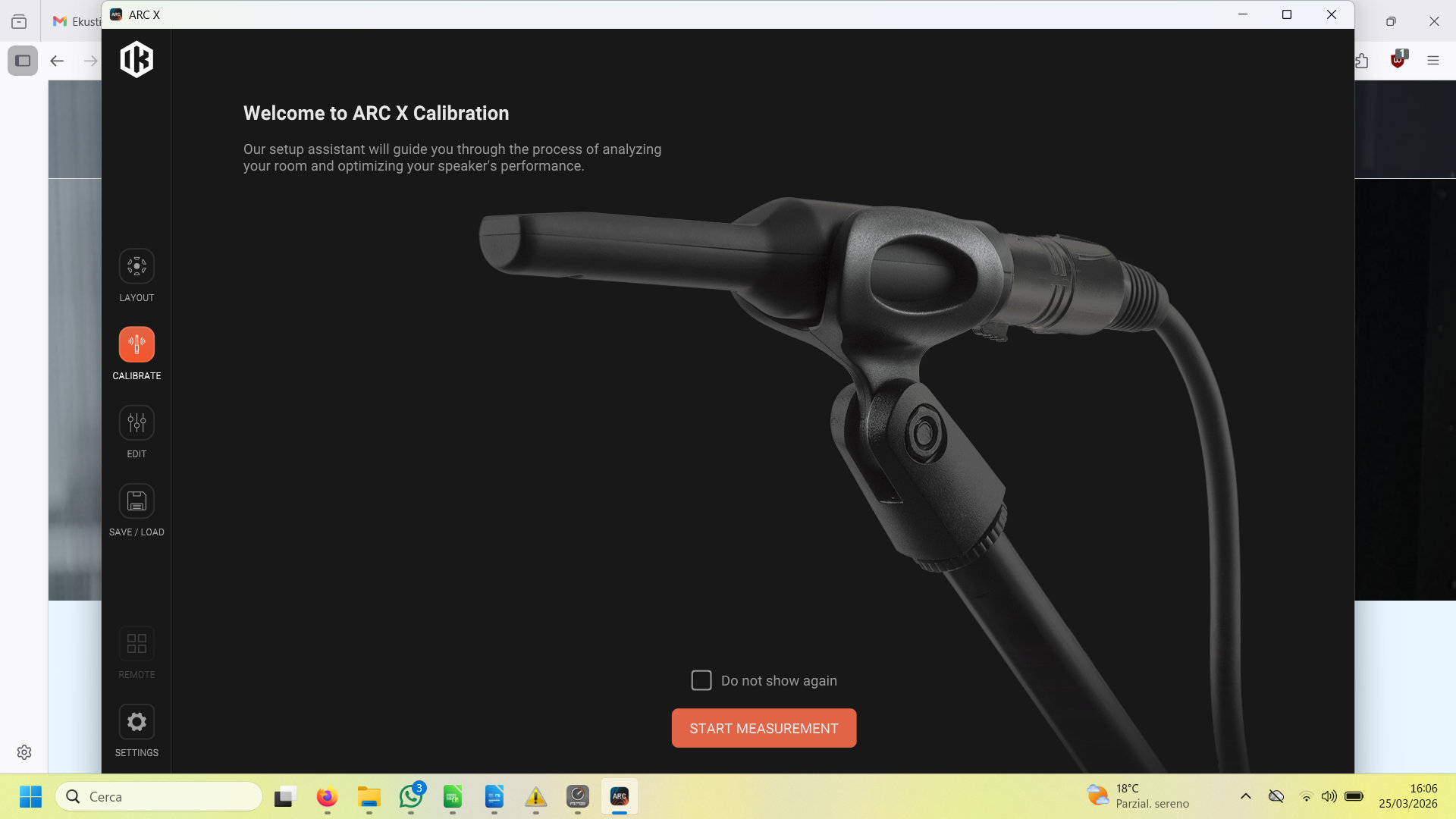Click the taskbar Cerca search field
1456x819 pixels.
point(159,796)
